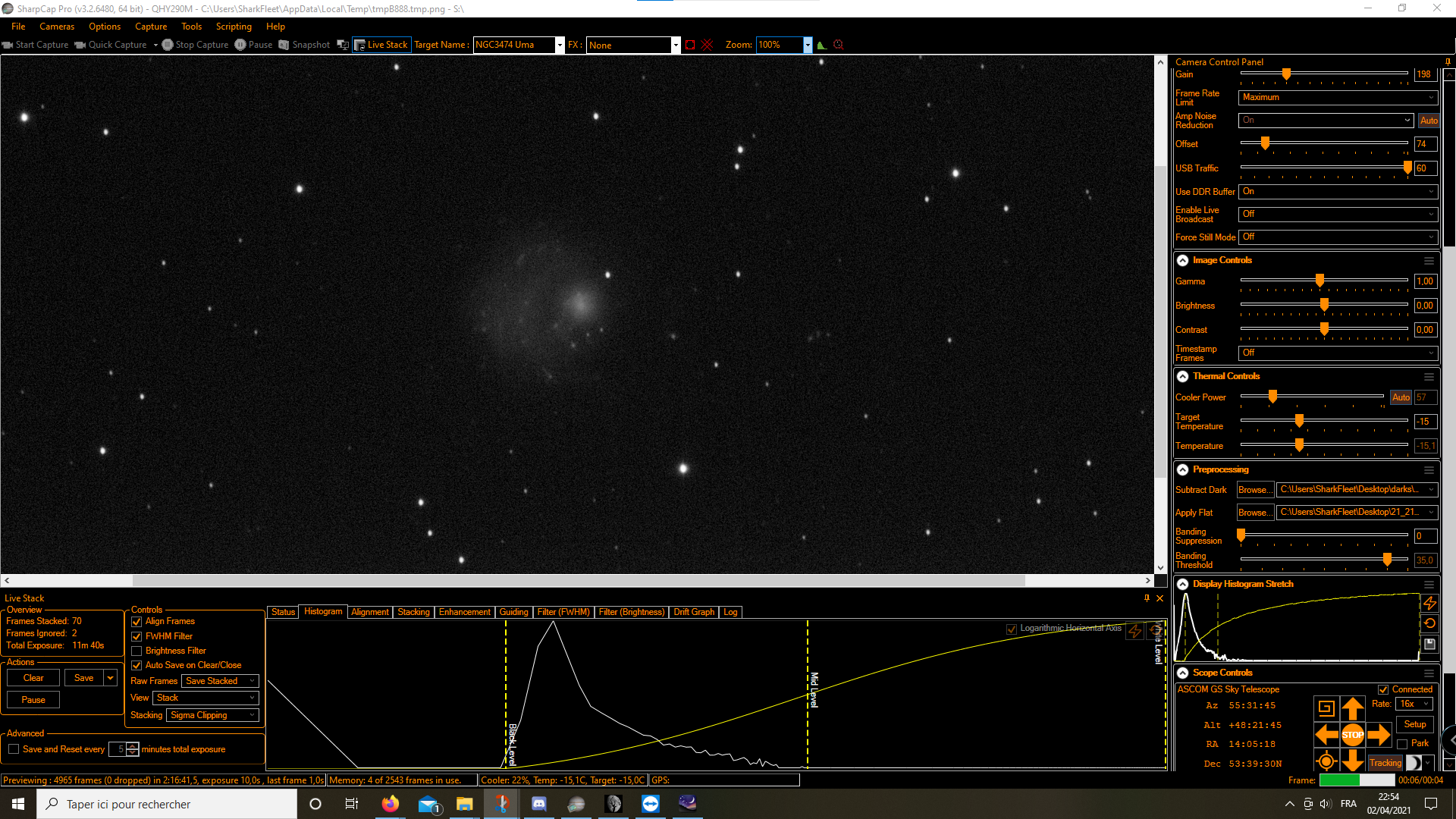Collapse the Thermal Controls section
Screen dimensions: 1456x819
point(1182,376)
